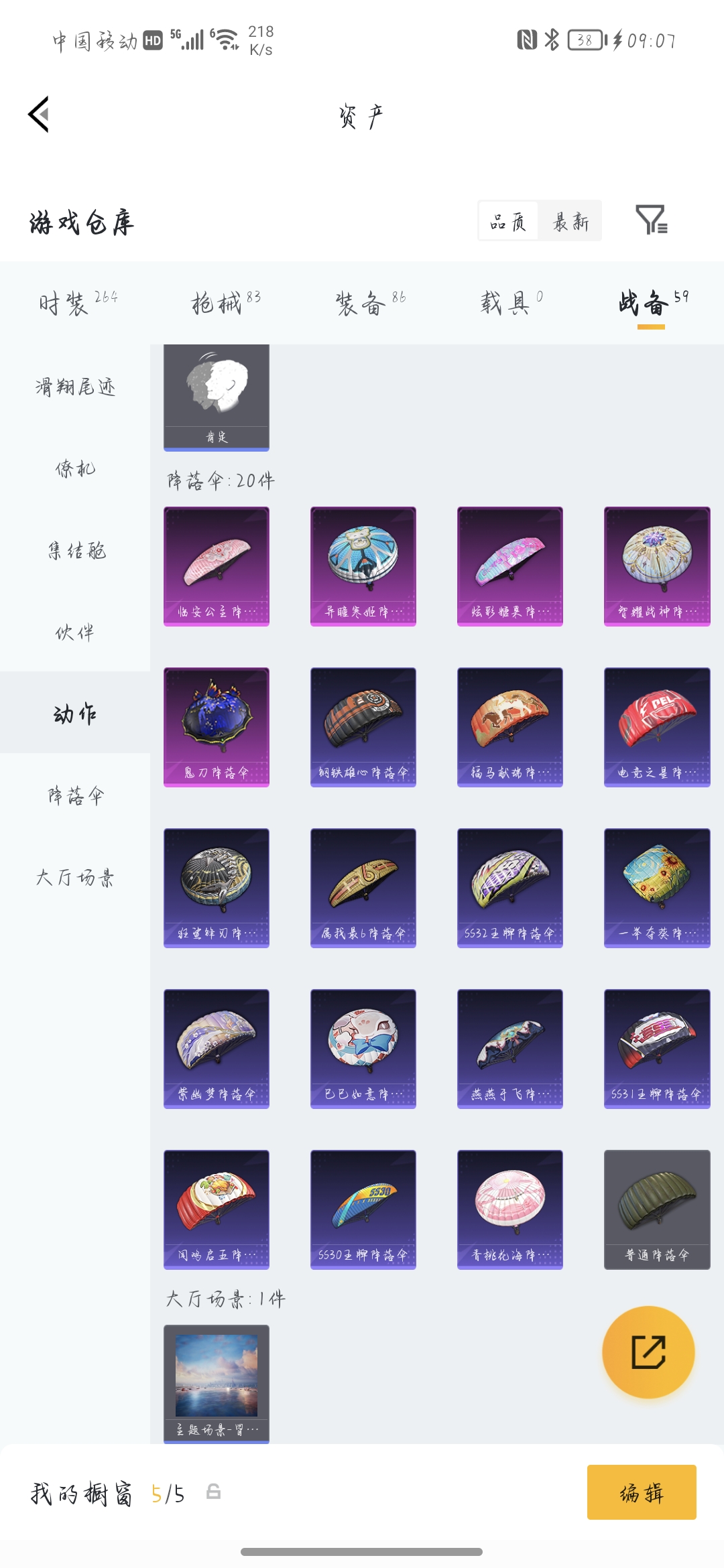
Task: Tap the lock icon beside 5/5
Action: point(213,1492)
